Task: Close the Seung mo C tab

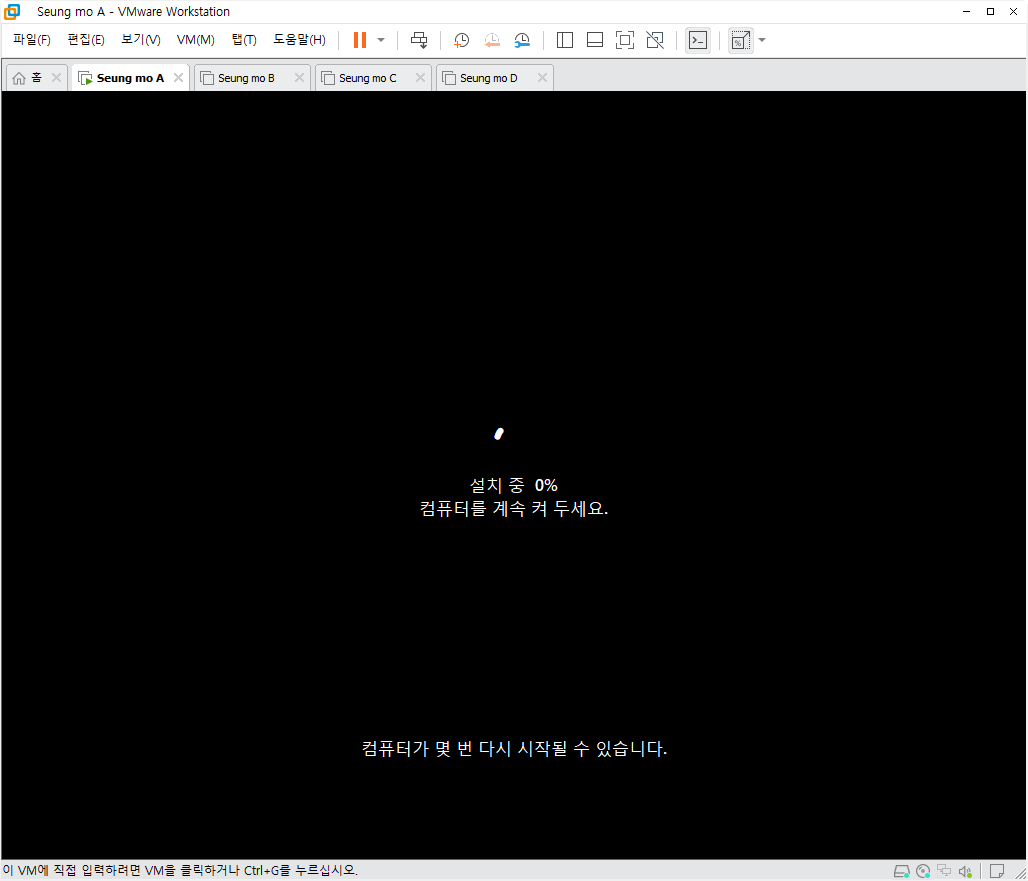Action: (x=420, y=78)
